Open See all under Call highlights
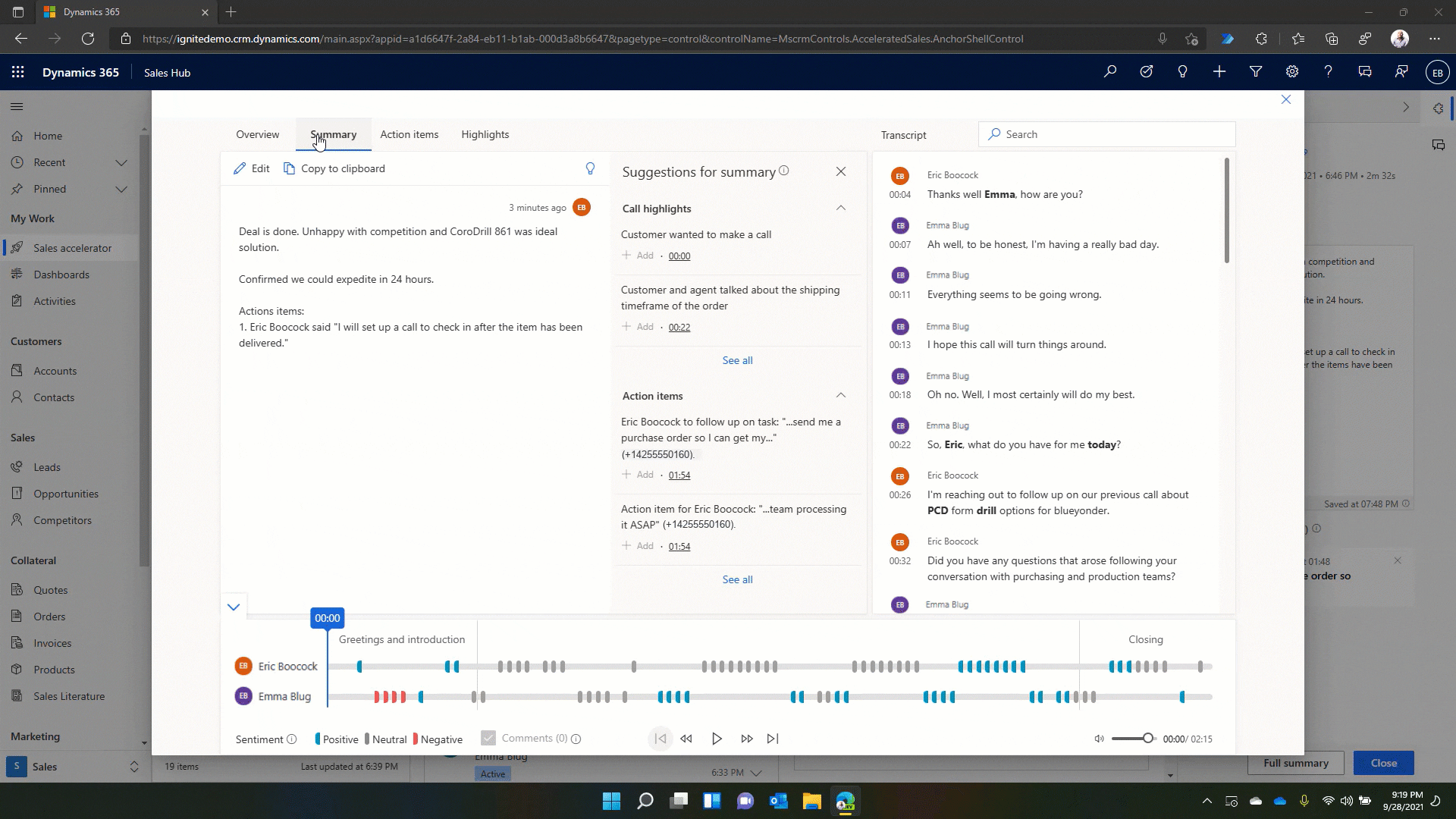1456x819 pixels. point(736,359)
